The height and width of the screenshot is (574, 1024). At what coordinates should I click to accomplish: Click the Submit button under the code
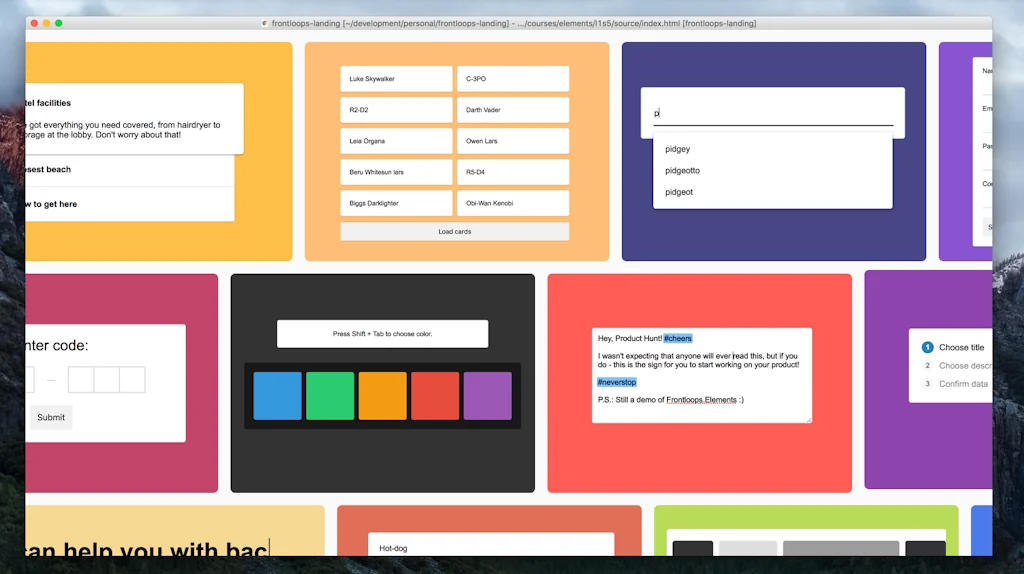click(x=51, y=417)
